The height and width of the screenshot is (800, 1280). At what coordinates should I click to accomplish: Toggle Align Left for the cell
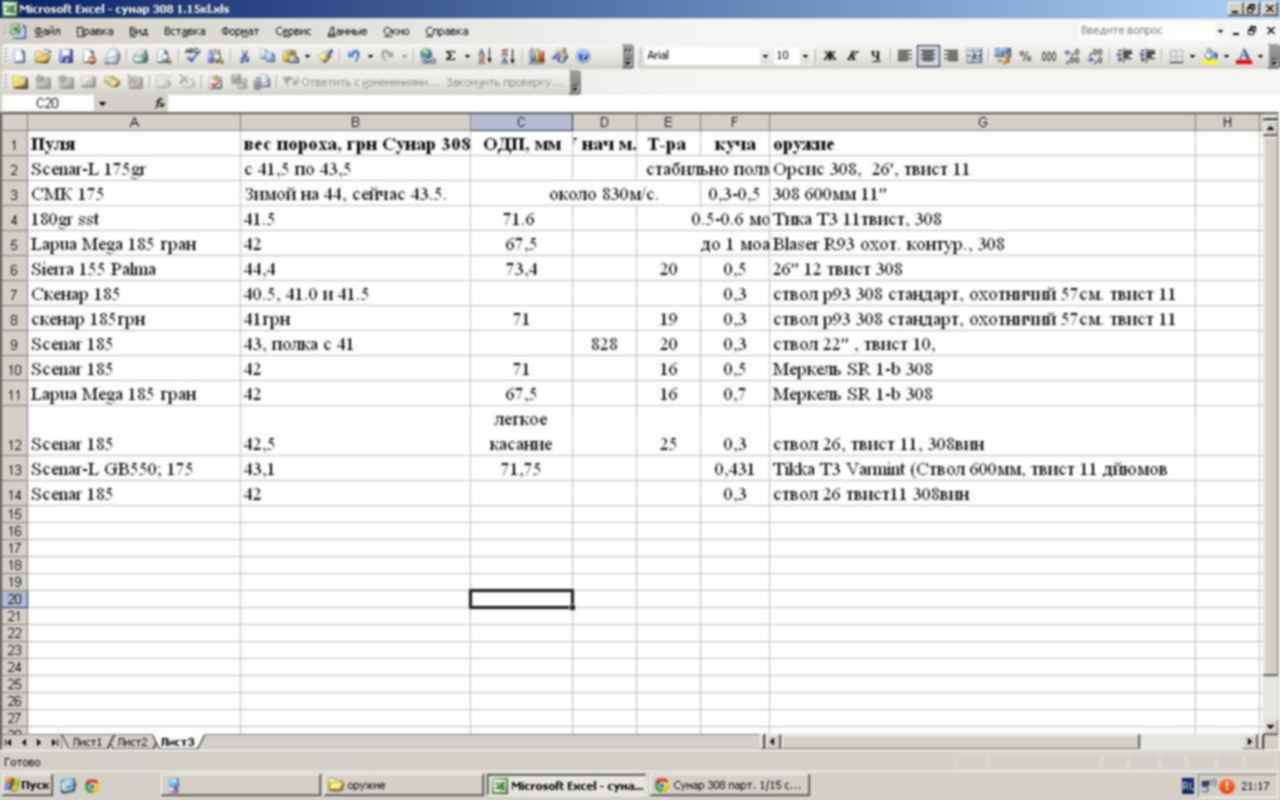click(x=904, y=56)
